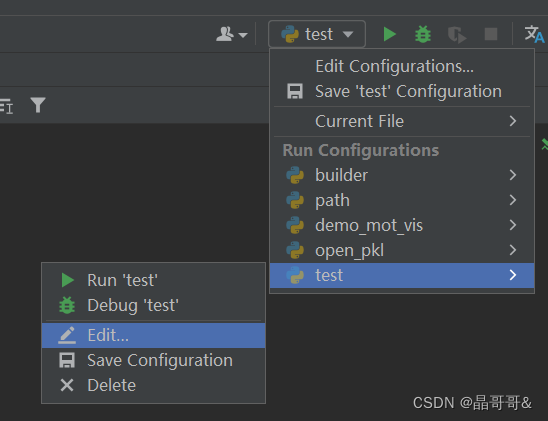This screenshot has width=548, height=421.
Task: Expand the Current File submenu
Action: coord(402,121)
